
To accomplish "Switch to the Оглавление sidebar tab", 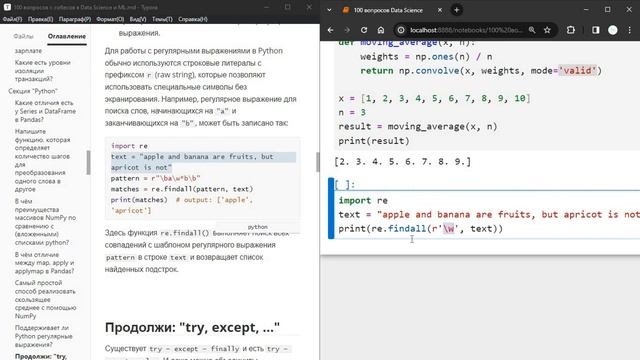I will point(67,36).
